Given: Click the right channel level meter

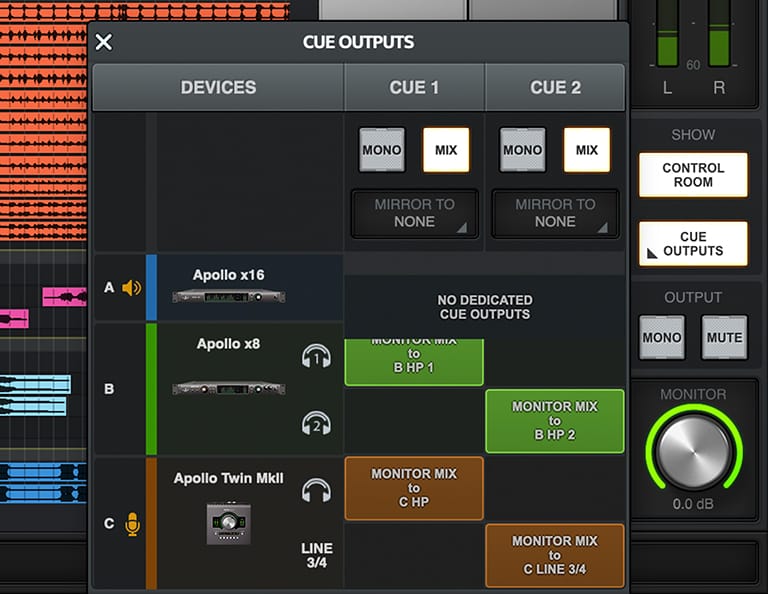Looking at the screenshot, I should pyautogui.click(x=719, y=33).
